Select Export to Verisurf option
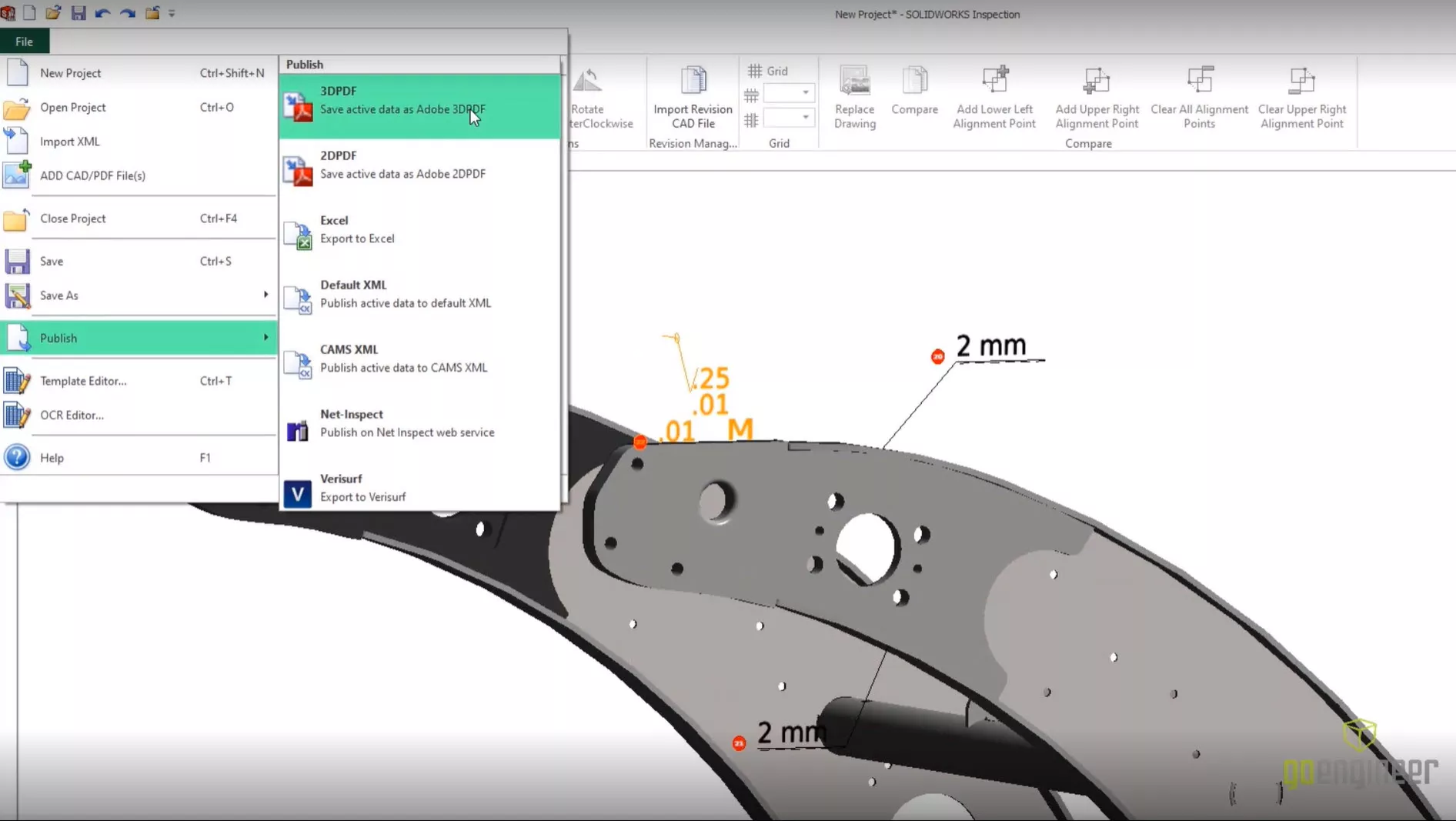Viewport: 1456px width, 821px height. pyautogui.click(x=419, y=488)
